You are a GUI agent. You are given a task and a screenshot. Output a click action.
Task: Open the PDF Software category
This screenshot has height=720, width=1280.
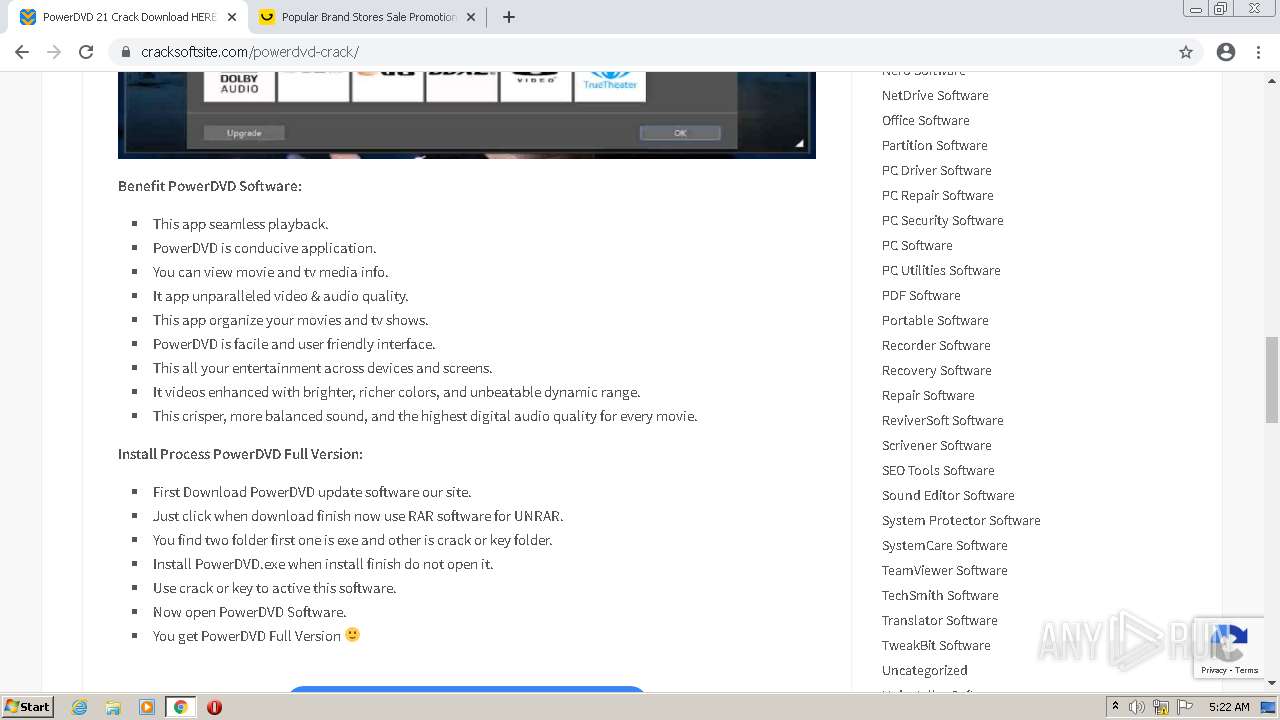point(921,295)
